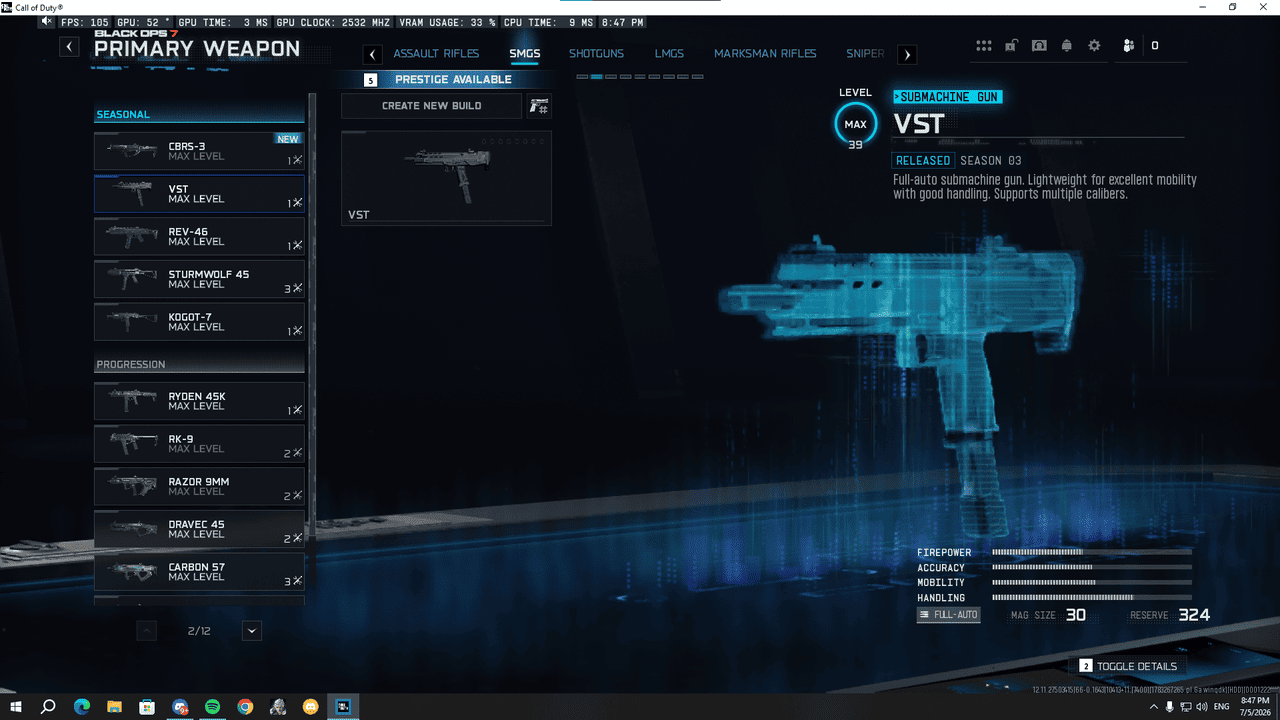Open the Sniper tab
The height and width of the screenshot is (720, 1280).
[x=865, y=54]
